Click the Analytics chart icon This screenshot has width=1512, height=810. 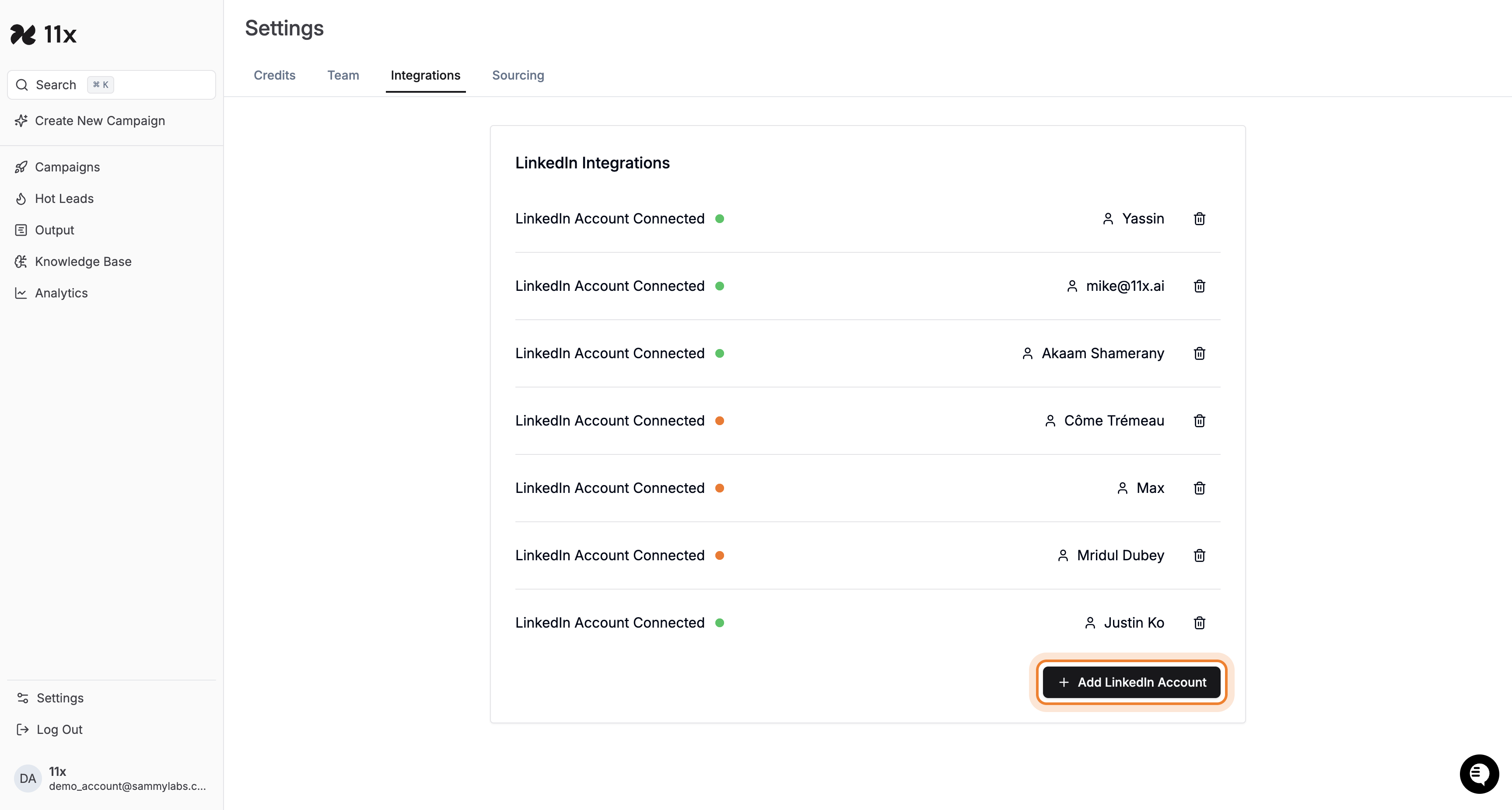[x=21, y=293]
